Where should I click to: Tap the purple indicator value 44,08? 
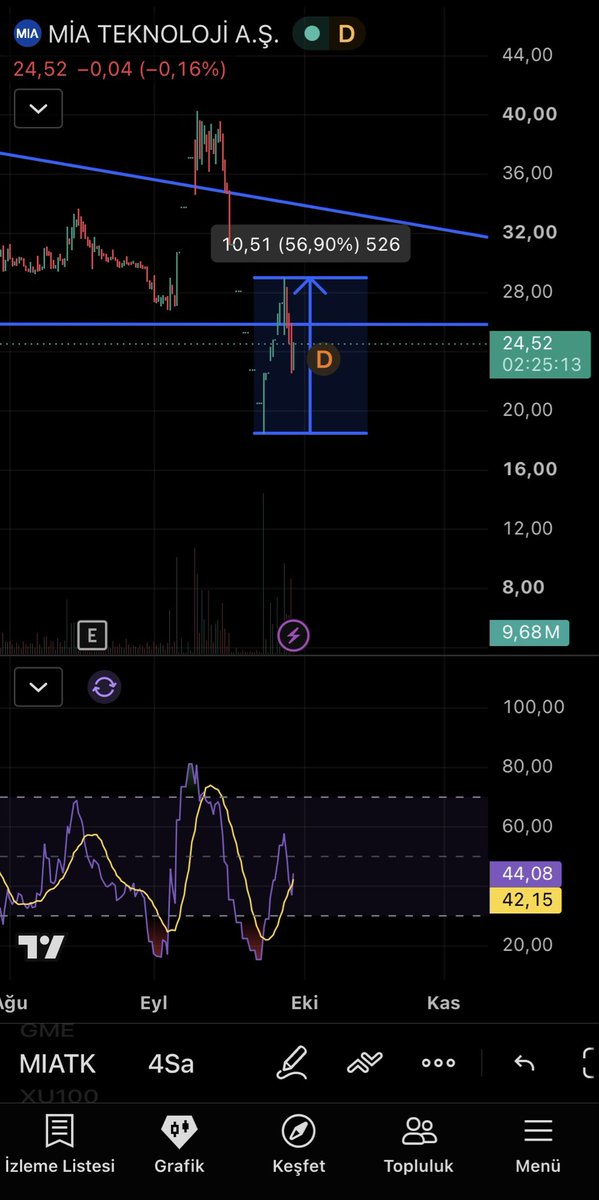coord(526,874)
